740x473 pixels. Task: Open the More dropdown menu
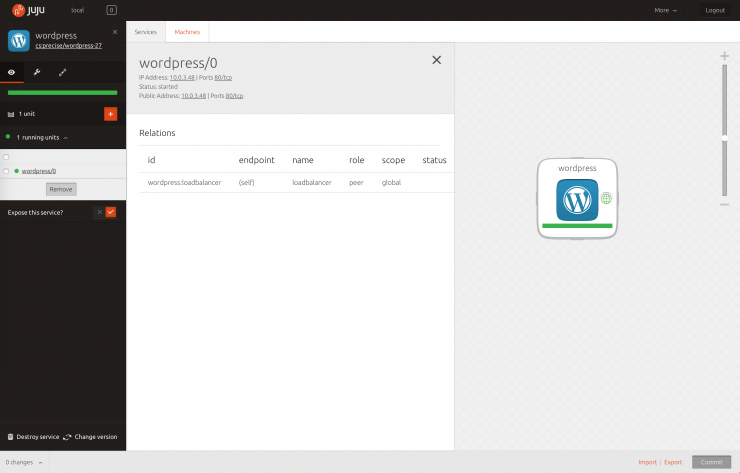(x=665, y=10)
